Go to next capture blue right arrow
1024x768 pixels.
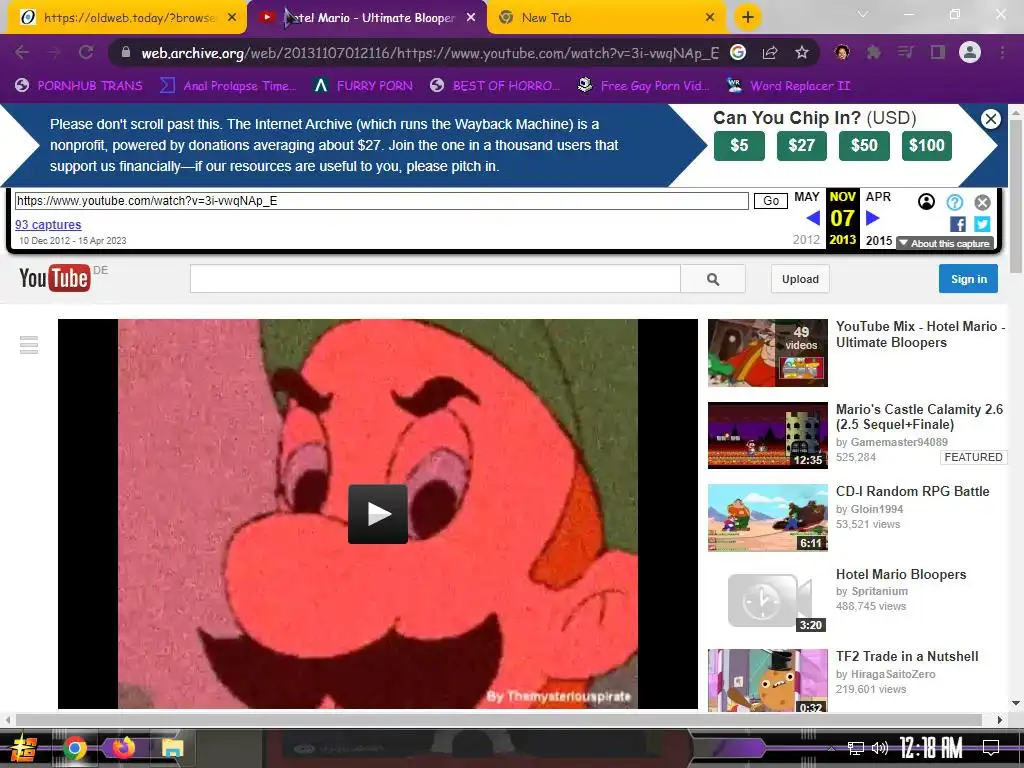(x=872, y=218)
